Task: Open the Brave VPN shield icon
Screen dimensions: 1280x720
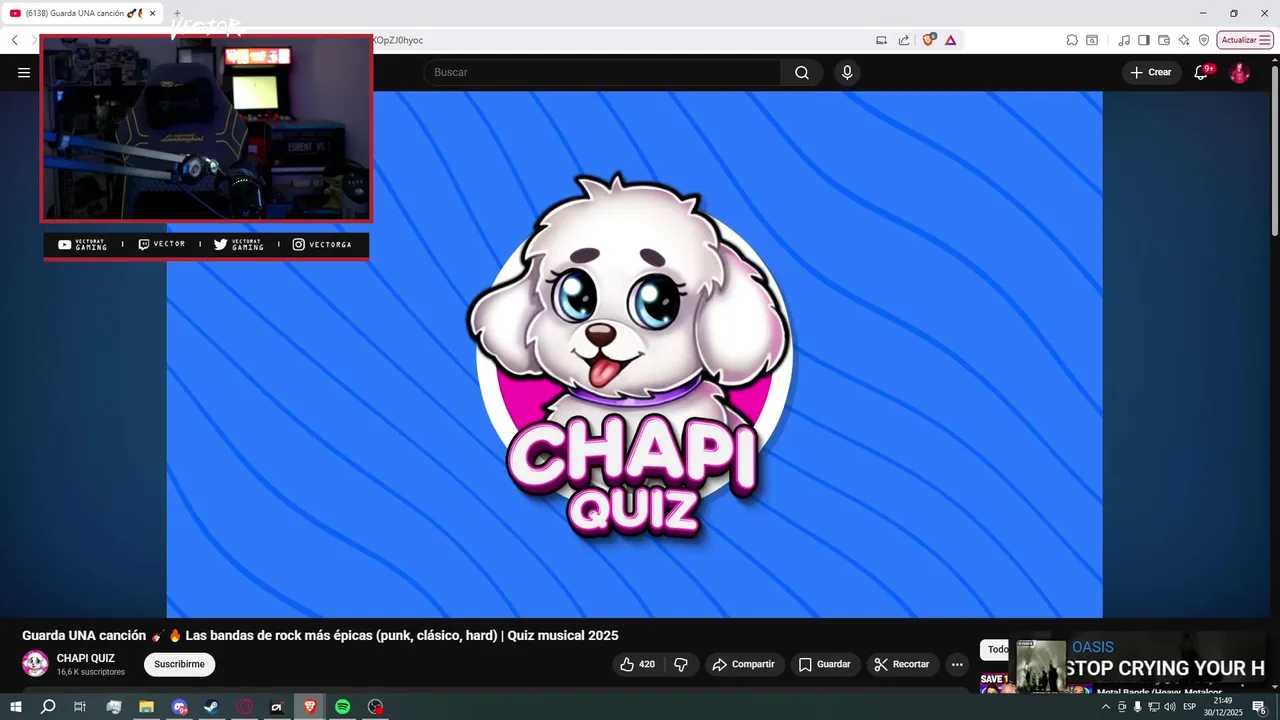Action: (x=1204, y=40)
